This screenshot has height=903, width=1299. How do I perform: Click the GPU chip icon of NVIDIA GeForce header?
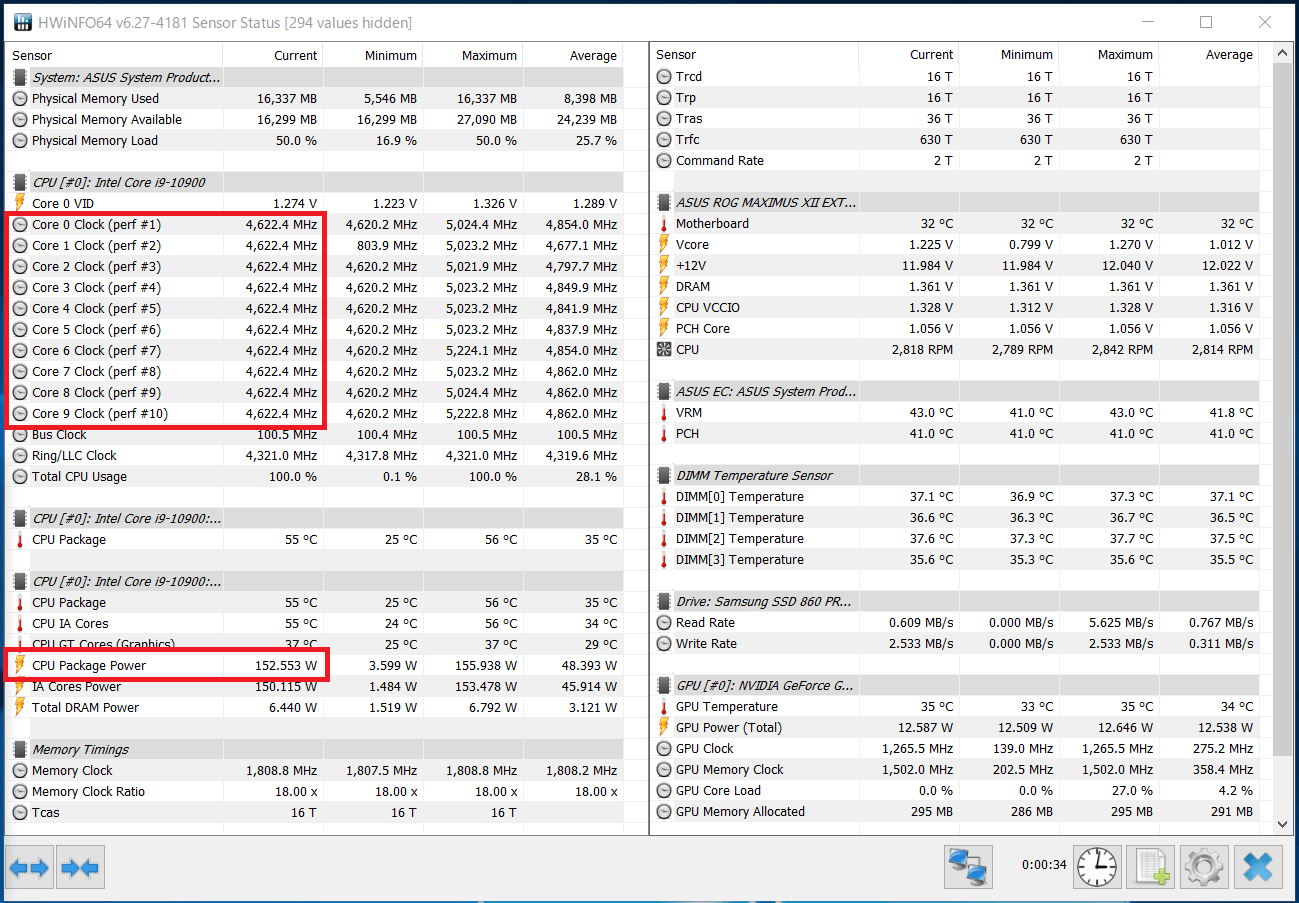pos(664,685)
